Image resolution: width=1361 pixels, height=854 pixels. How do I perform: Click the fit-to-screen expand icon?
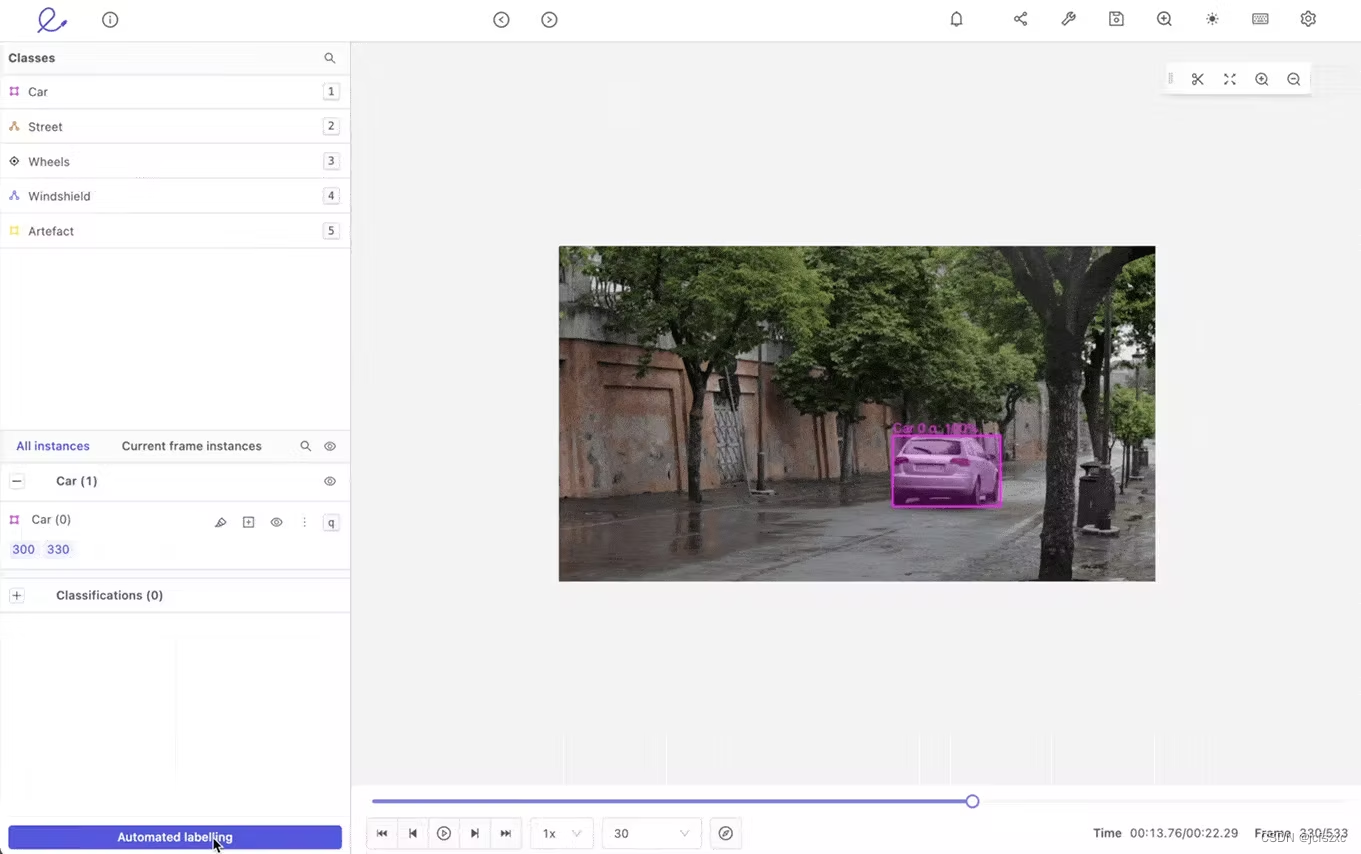pos(1229,79)
